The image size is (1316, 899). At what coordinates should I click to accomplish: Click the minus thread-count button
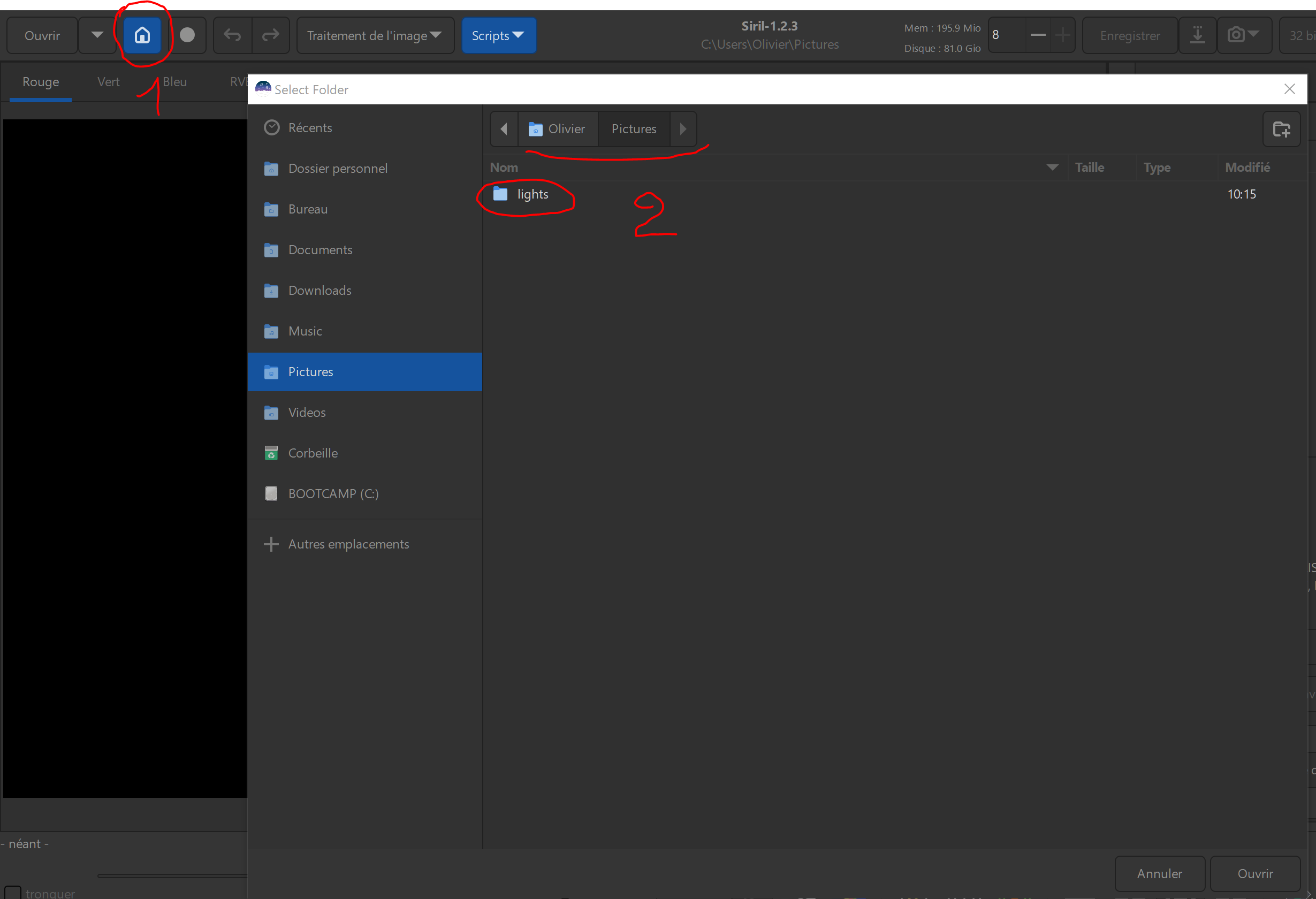tap(1037, 35)
